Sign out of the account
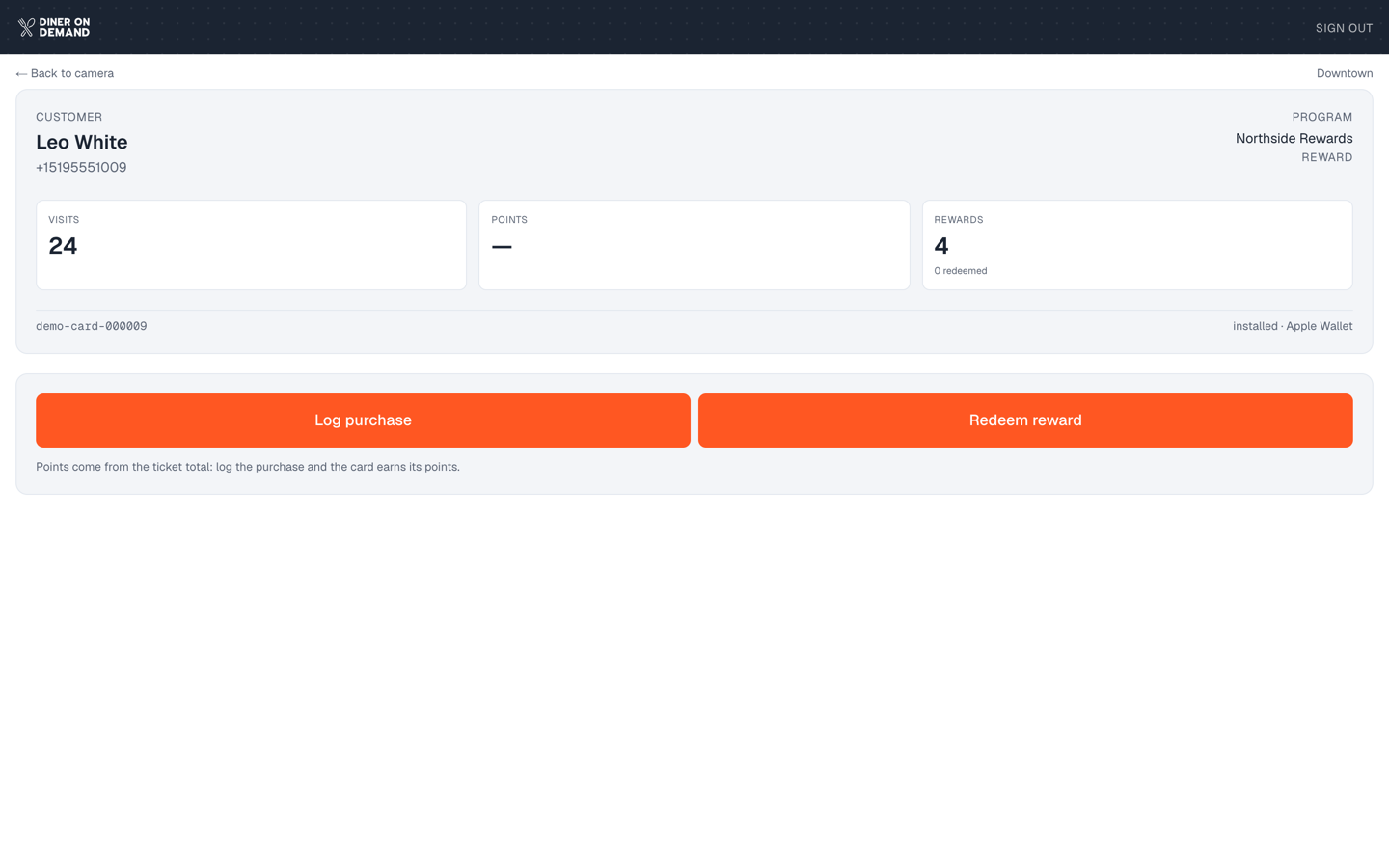 click(1344, 28)
